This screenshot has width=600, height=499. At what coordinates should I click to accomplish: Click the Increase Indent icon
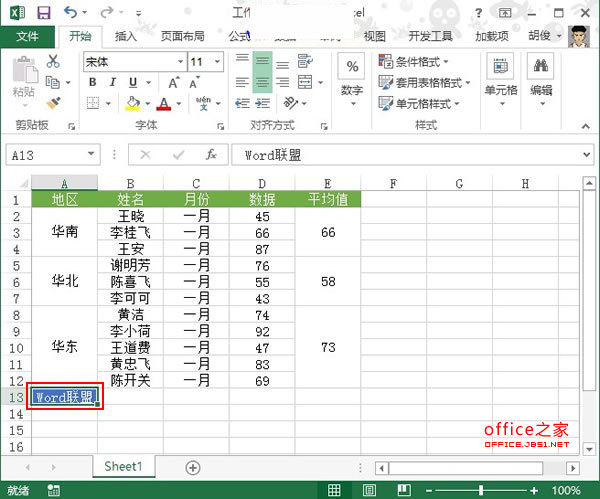pyautogui.click(x=262, y=103)
